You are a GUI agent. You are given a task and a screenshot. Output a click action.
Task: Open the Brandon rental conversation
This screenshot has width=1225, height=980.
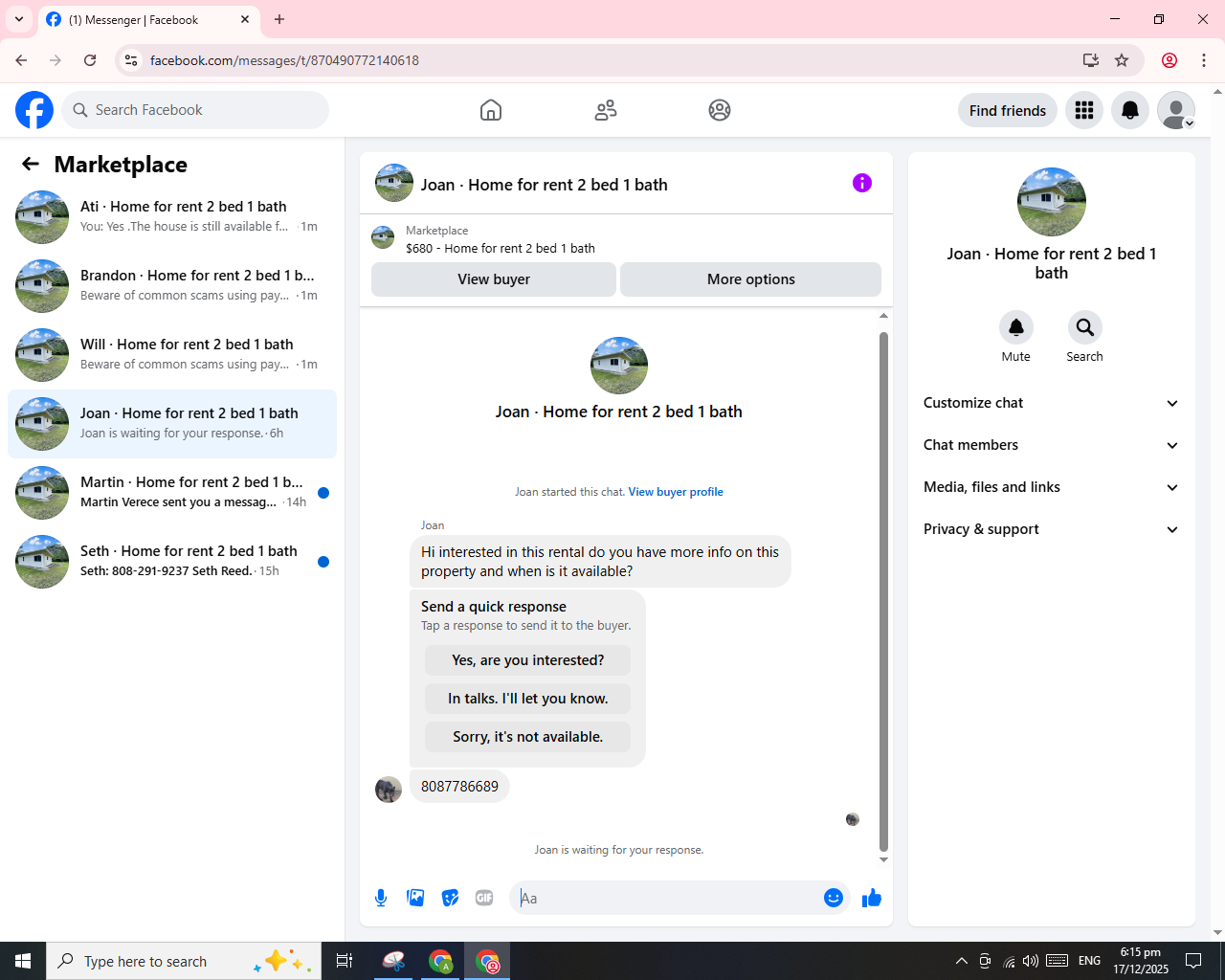pyautogui.click(x=172, y=286)
